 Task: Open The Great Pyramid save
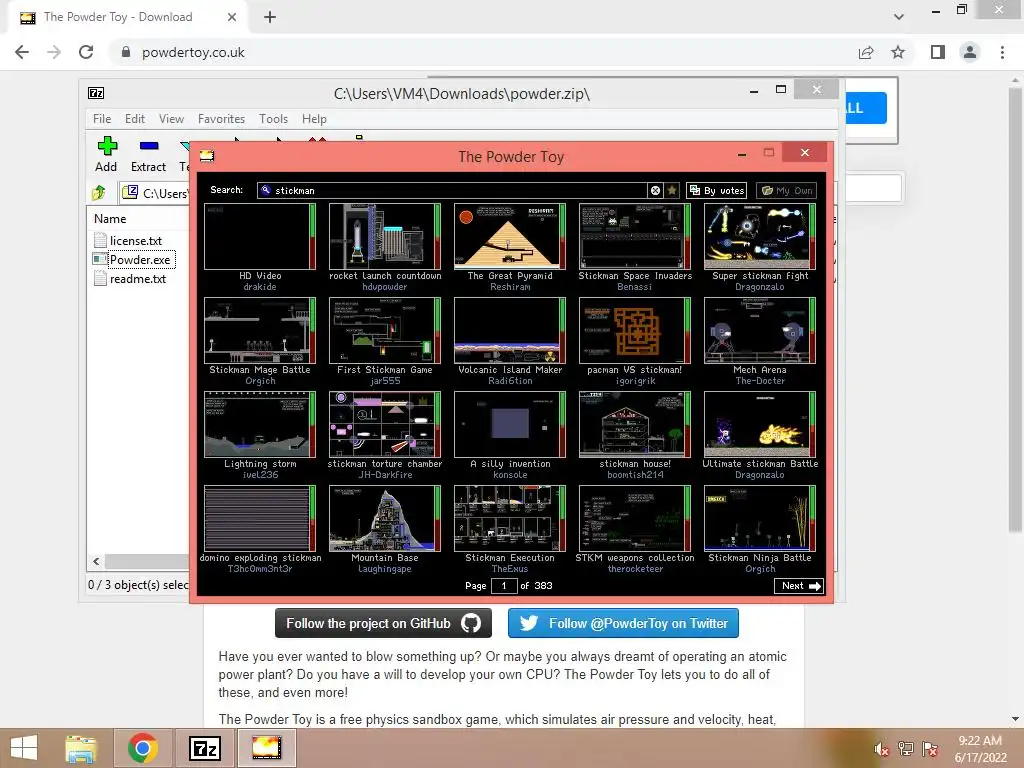[x=509, y=236]
